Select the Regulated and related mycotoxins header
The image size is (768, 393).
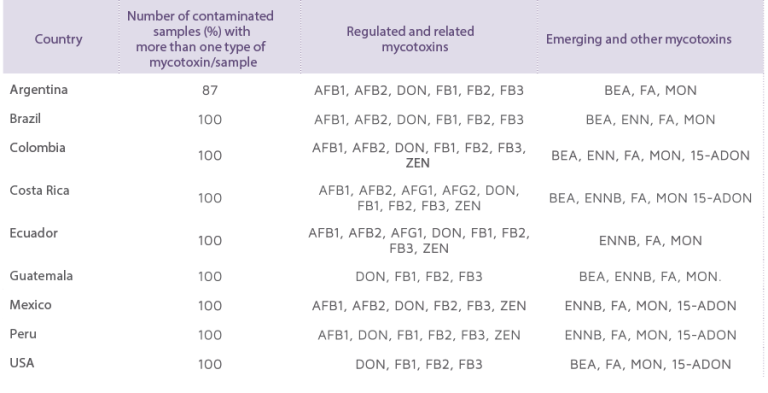pyautogui.click(x=410, y=39)
